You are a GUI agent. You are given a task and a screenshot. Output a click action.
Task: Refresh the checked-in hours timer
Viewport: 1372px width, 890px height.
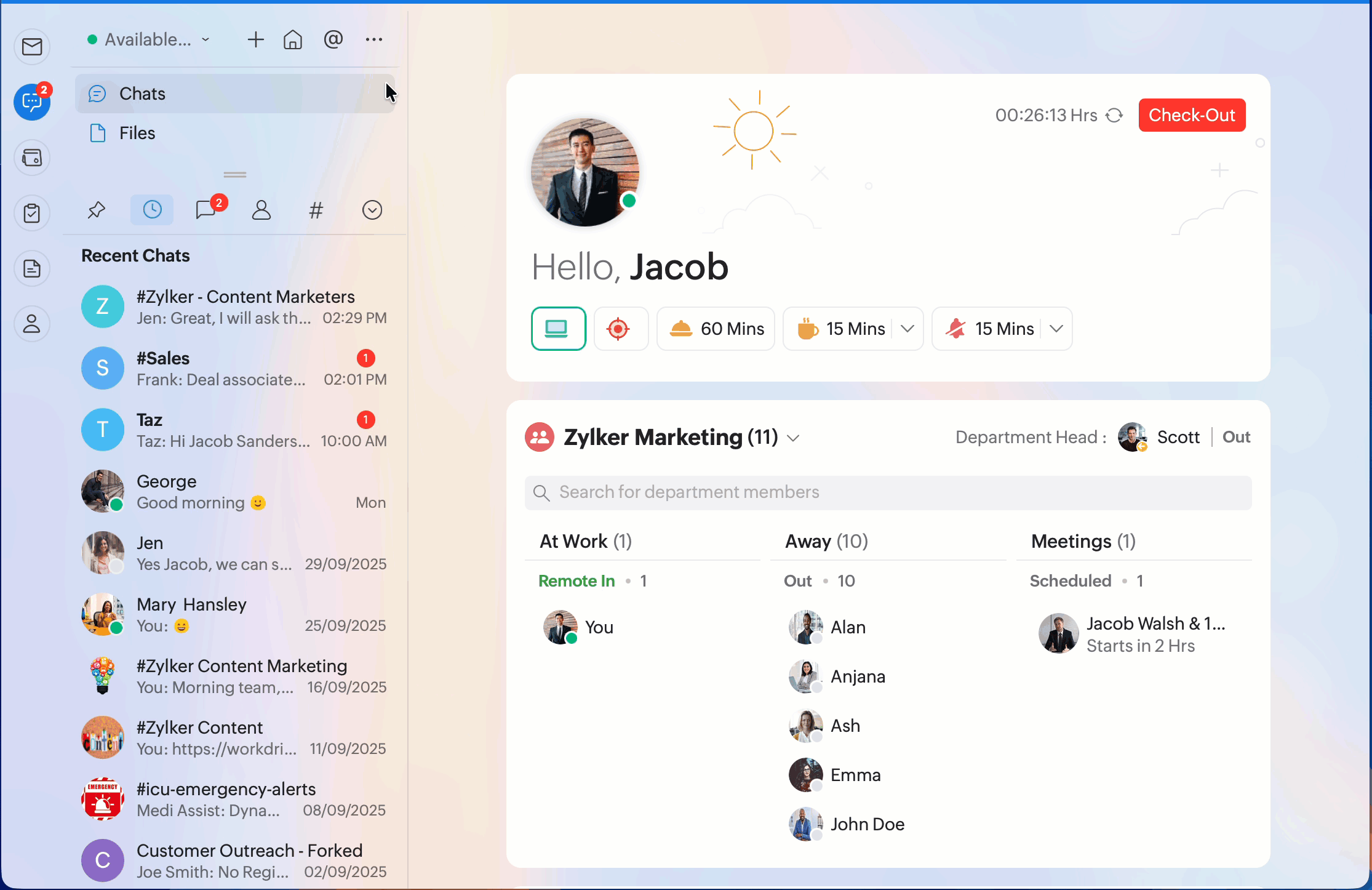point(1114,116)
